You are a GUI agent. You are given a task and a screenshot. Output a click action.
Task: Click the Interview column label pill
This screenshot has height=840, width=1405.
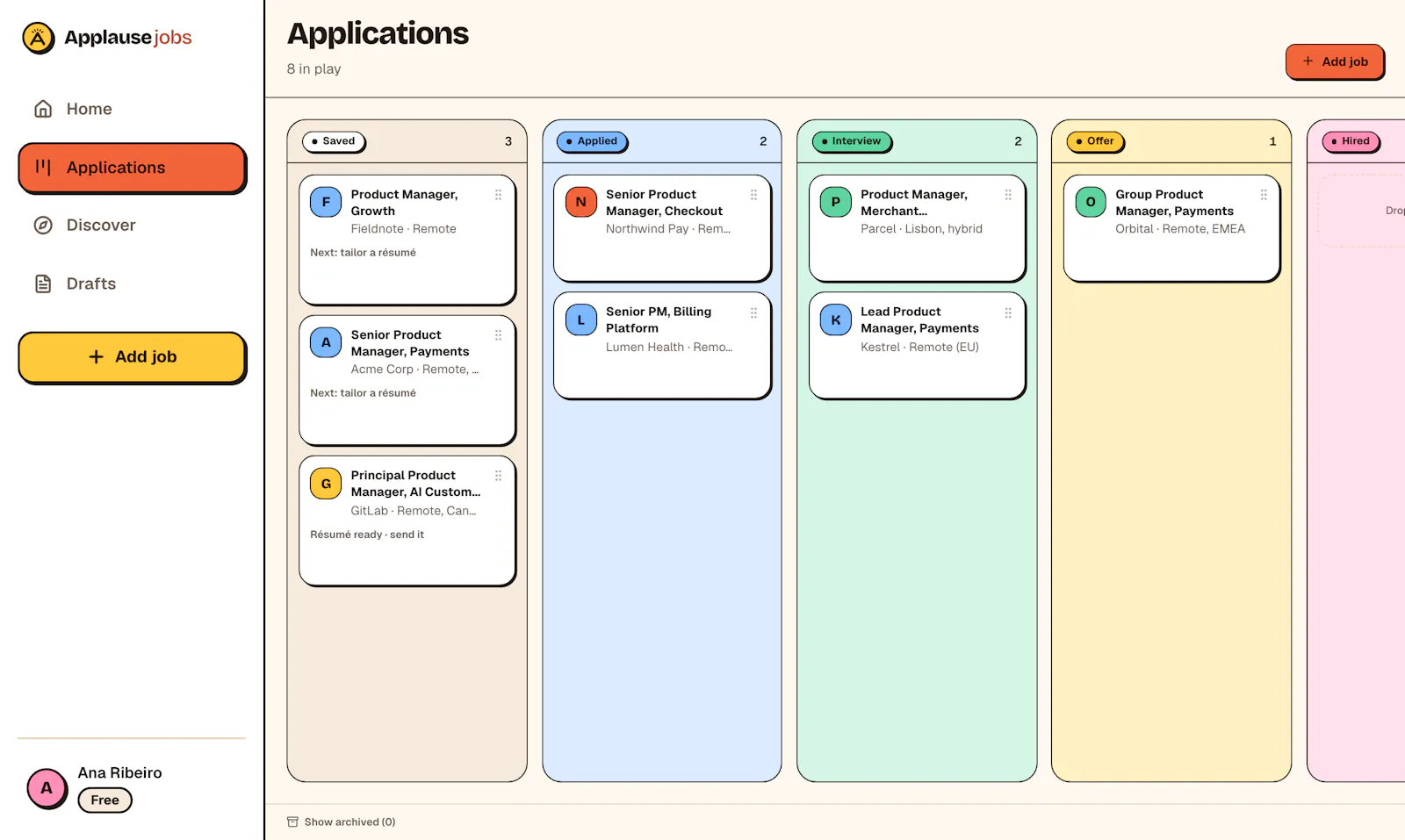pyautogui.click(x=852, y=141)
